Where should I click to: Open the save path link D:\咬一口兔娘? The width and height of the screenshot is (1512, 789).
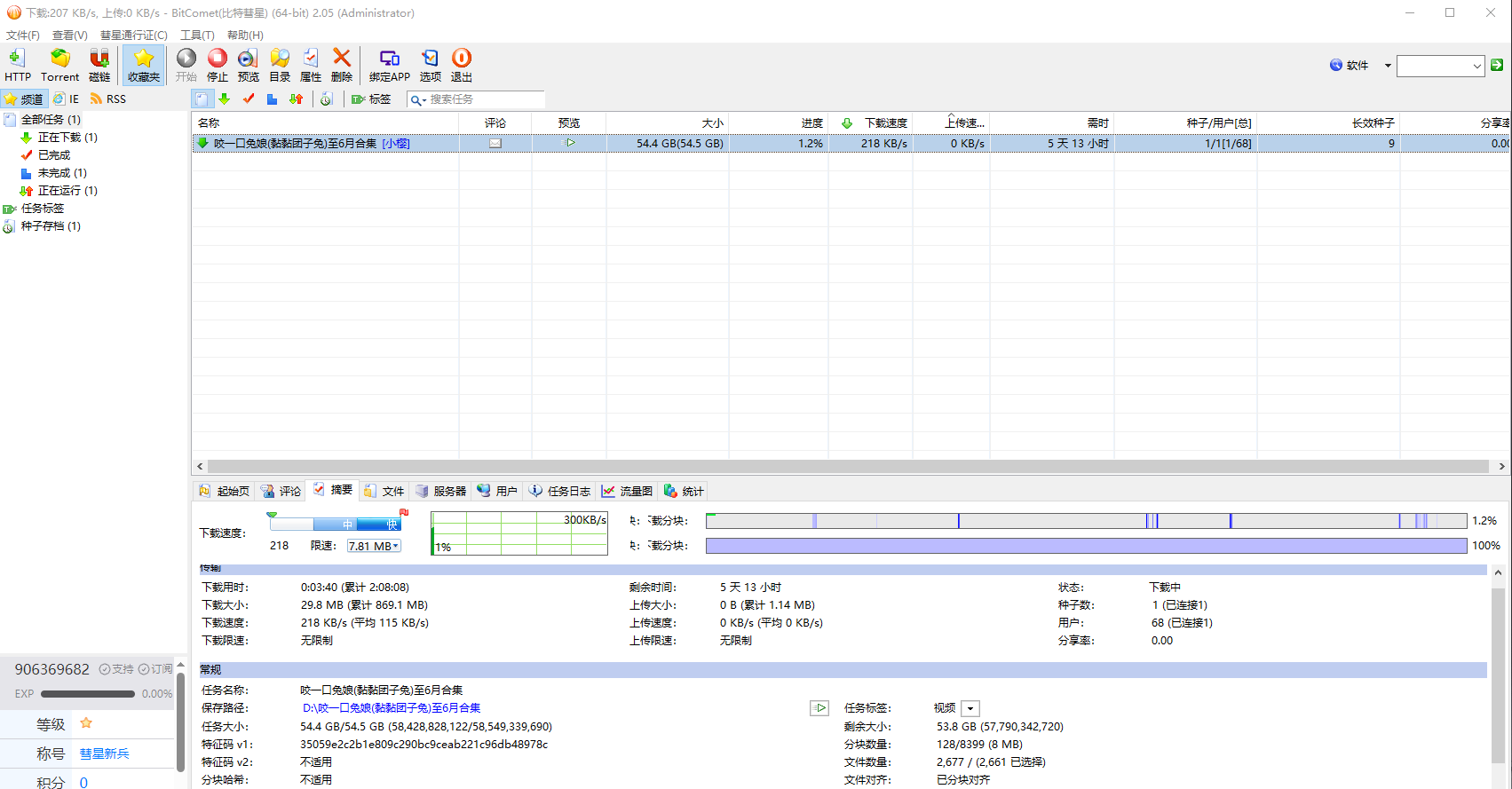[392, 708]
